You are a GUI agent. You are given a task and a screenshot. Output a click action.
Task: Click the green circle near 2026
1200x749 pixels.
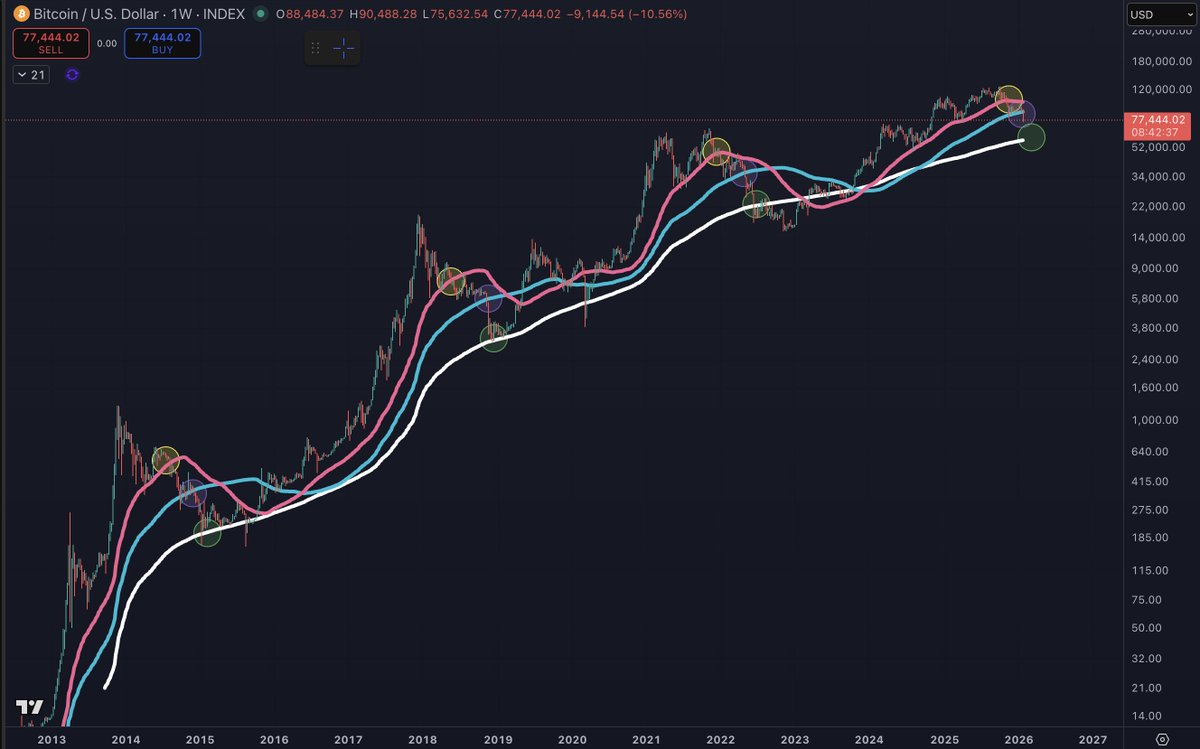(1031, 137)
